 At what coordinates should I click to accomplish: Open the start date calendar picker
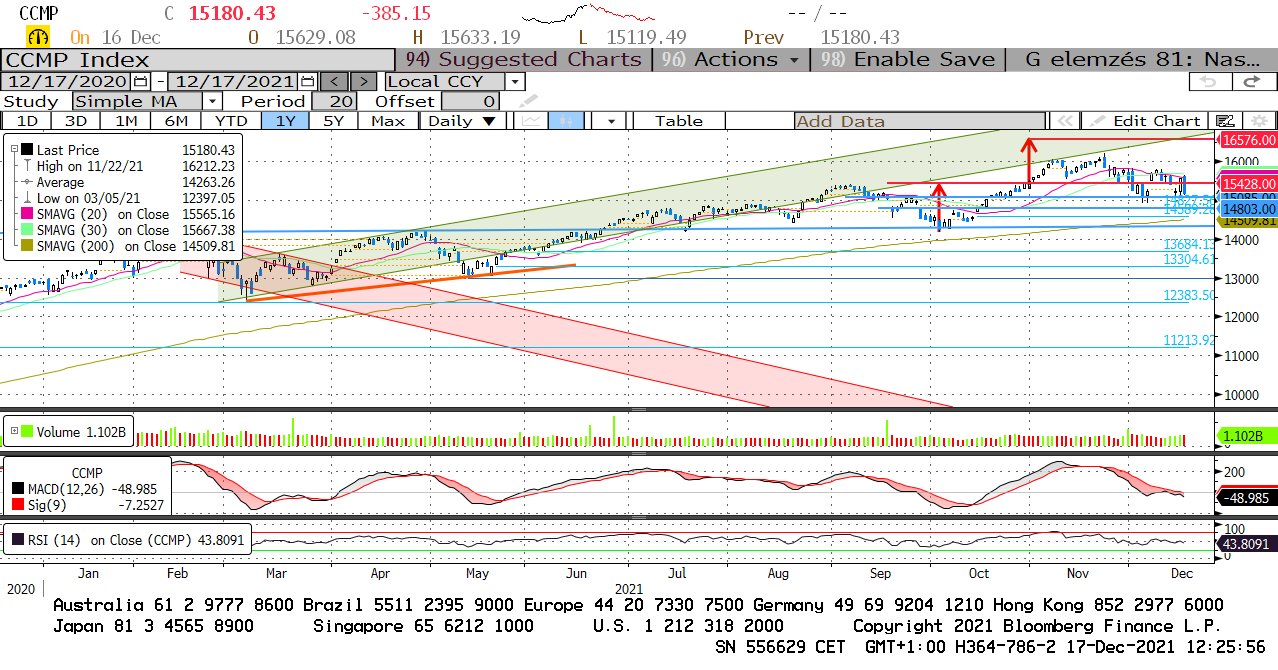point(141,81)
